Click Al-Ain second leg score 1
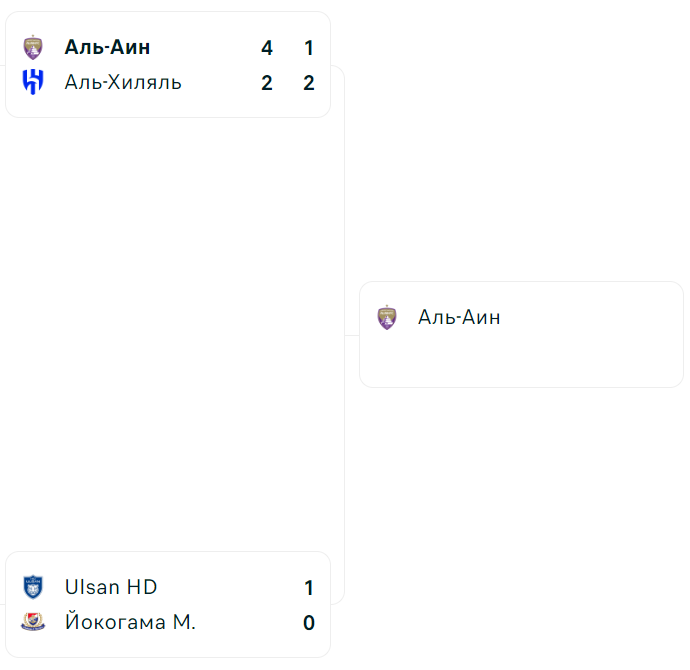 (309, 48)
